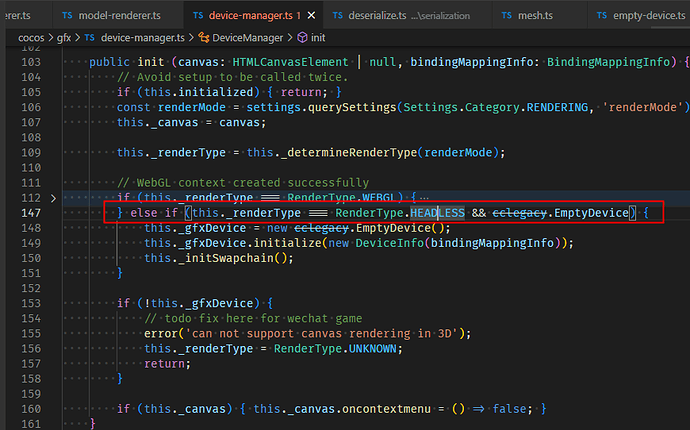Click querySettings call on line 106
The width and height of the screenshot is (690, 430).
click(352, 107)
